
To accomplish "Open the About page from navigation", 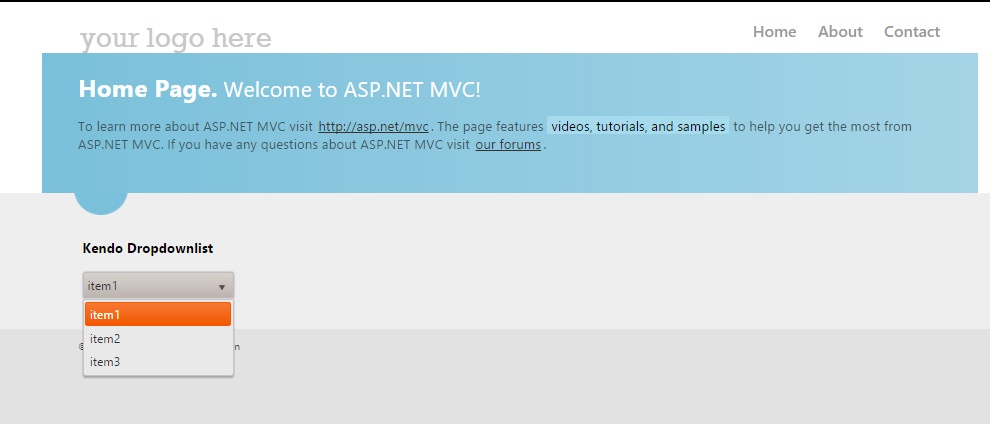I will 840,32.
